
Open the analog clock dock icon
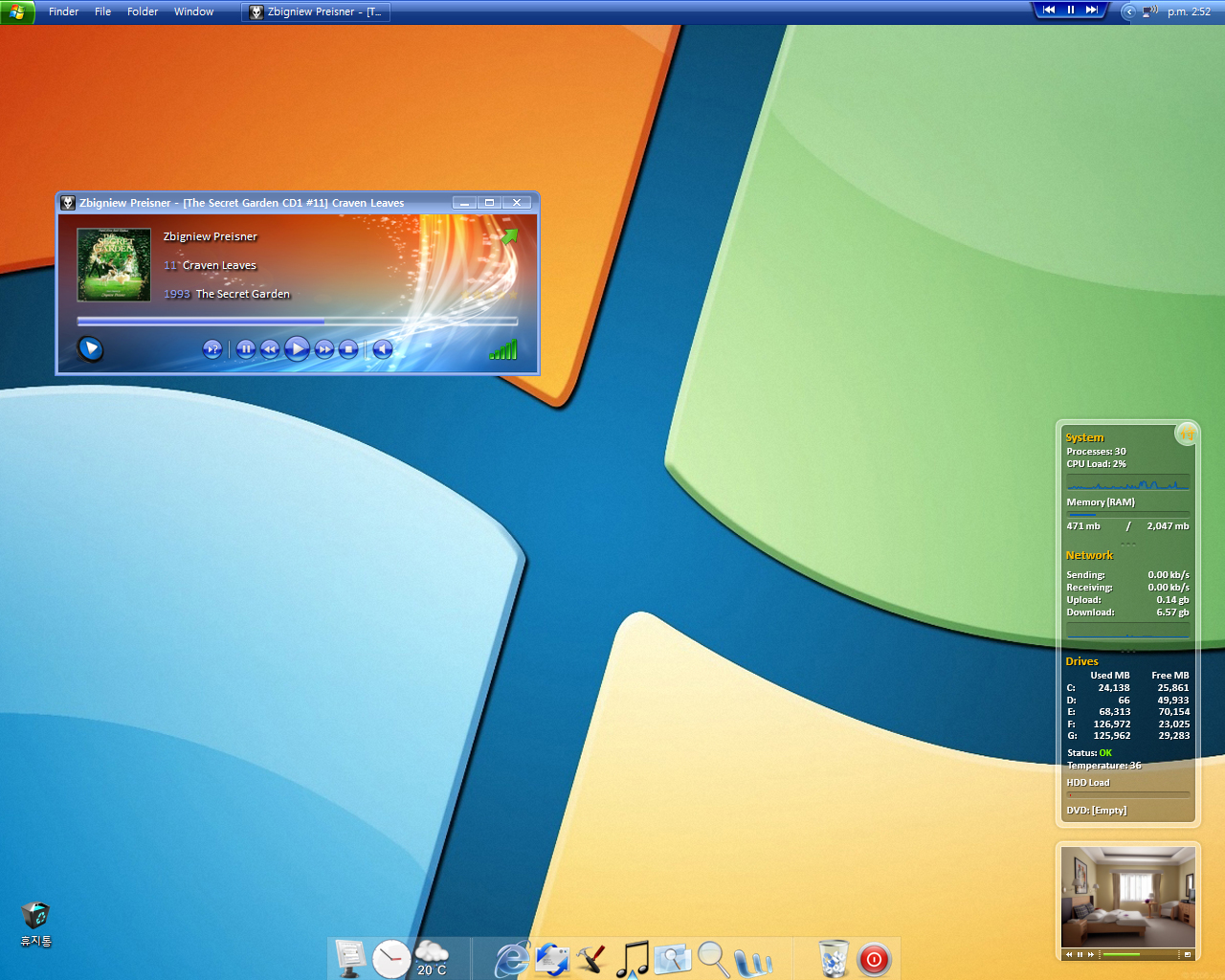[391, 959]
